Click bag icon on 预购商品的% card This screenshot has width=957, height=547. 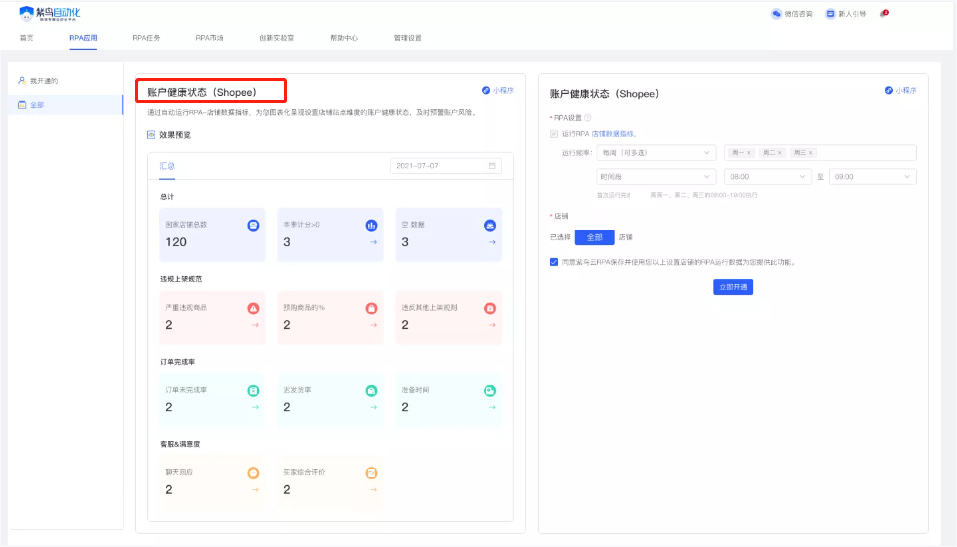pos(371,308)
